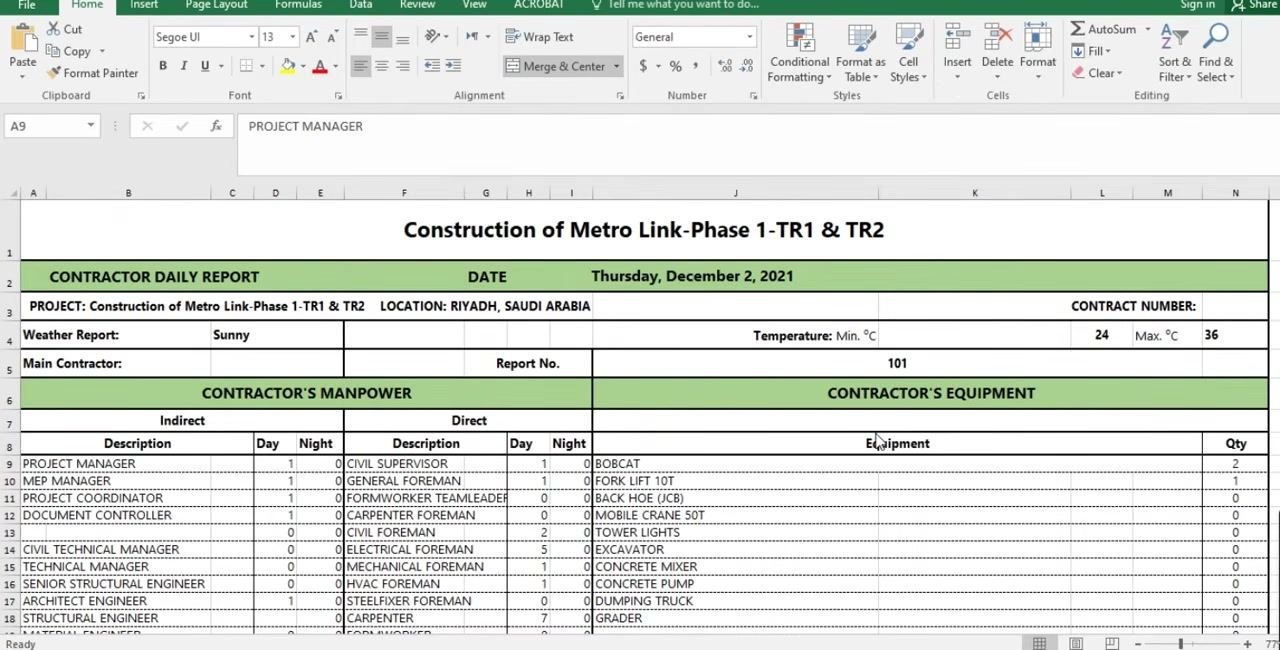Open the Font dialog launcher

[x=338, y=96]
